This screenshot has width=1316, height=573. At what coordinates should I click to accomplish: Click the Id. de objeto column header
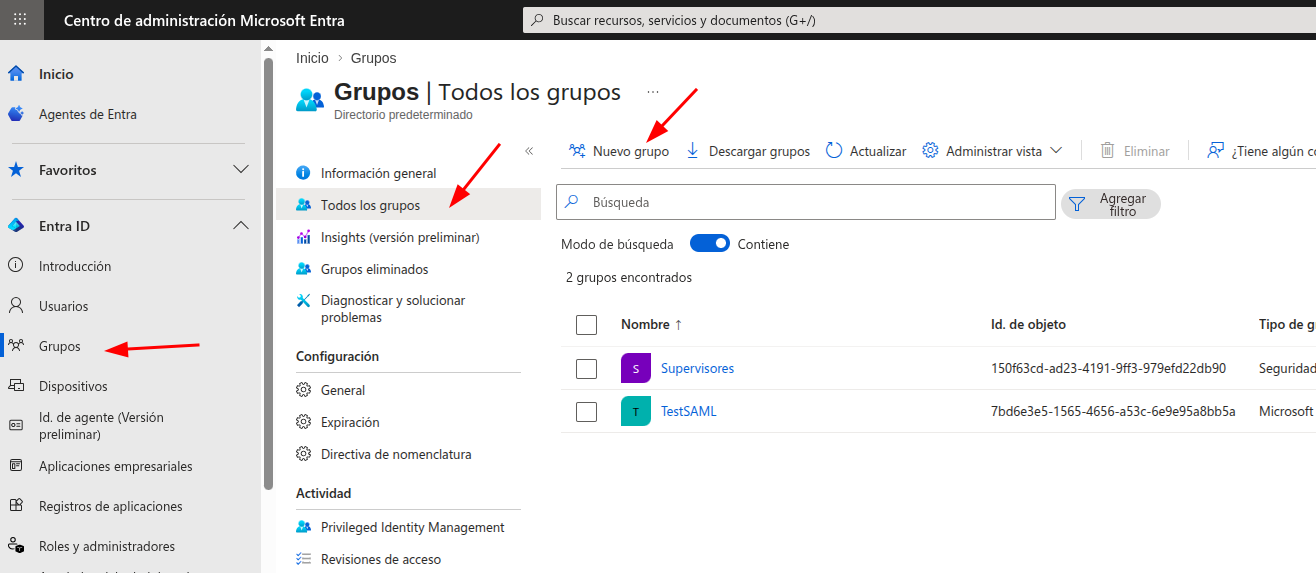(x=1028, y=324)
